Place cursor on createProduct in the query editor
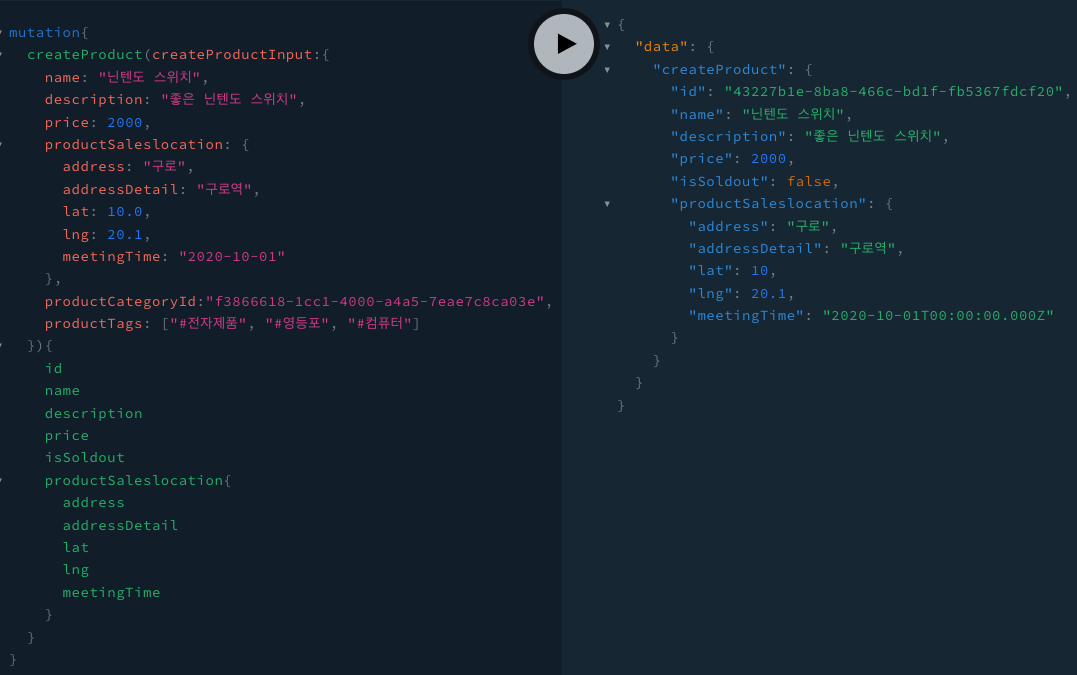The image size is (1077, 675). pos(84,55)
